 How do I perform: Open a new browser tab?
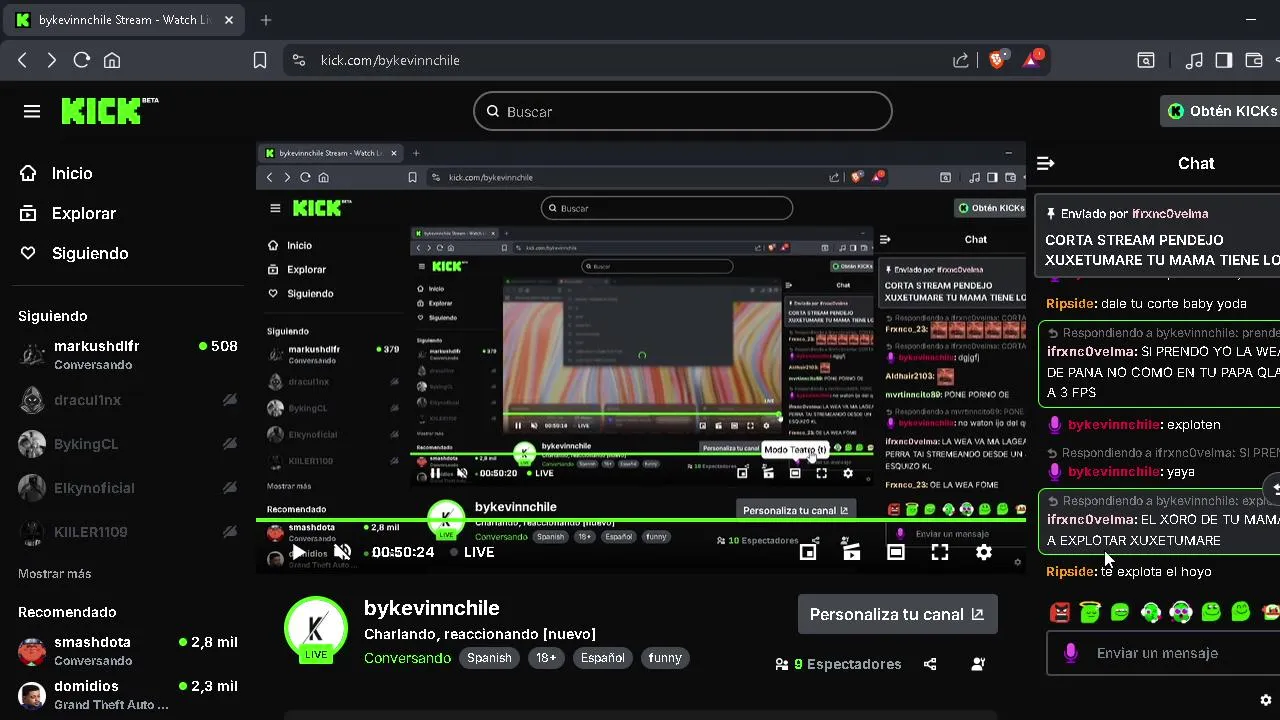tap(266, 20)
